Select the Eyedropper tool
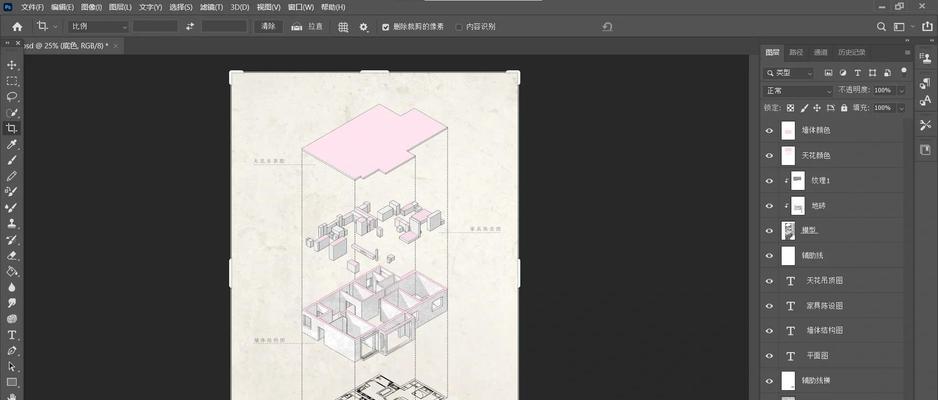Image resolution: width=938 pixels, height=400 pixels. point(11,144)
